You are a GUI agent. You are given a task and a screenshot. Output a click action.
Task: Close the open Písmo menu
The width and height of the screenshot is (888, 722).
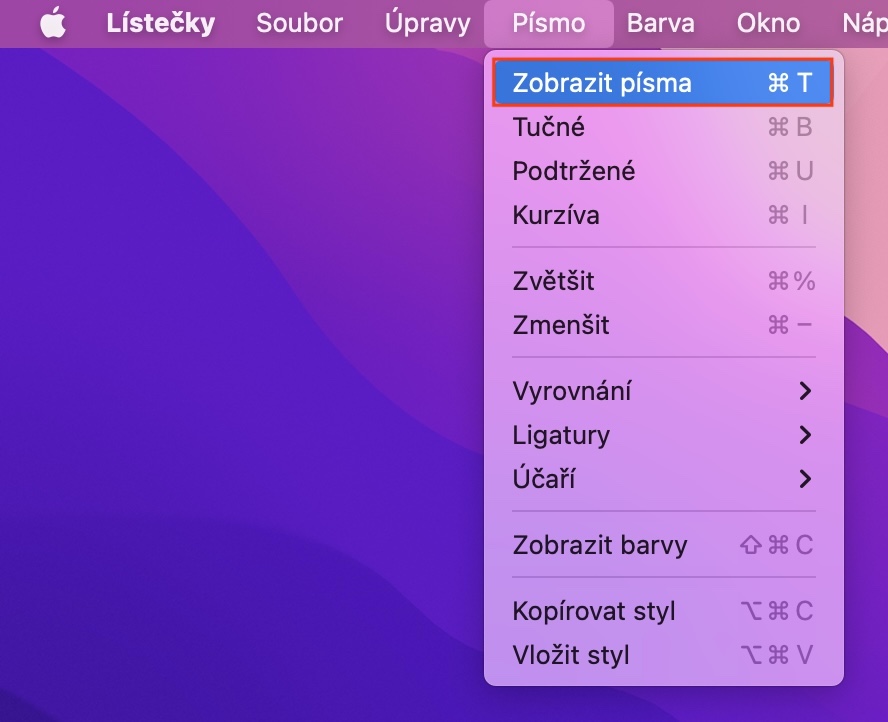(x=548, y=23)
